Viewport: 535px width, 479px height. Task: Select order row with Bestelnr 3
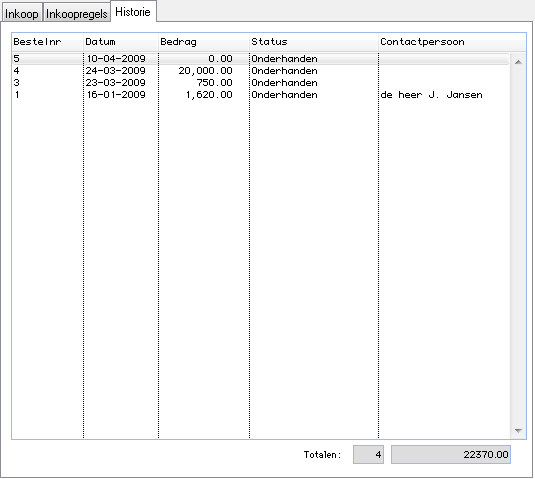coord(261,83)
